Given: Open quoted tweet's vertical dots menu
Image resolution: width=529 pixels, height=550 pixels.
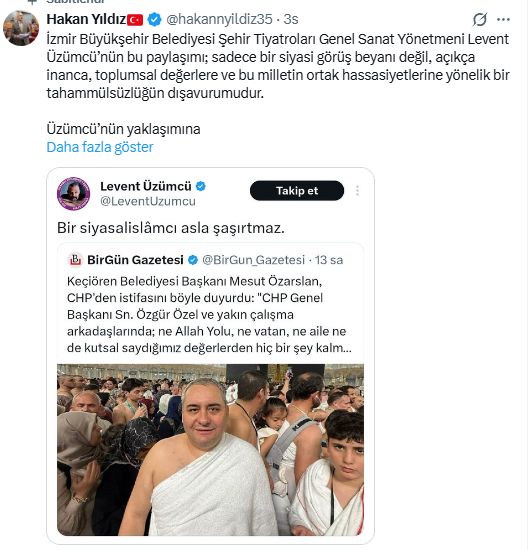Looking at the screenshot, I should point(357,191).
